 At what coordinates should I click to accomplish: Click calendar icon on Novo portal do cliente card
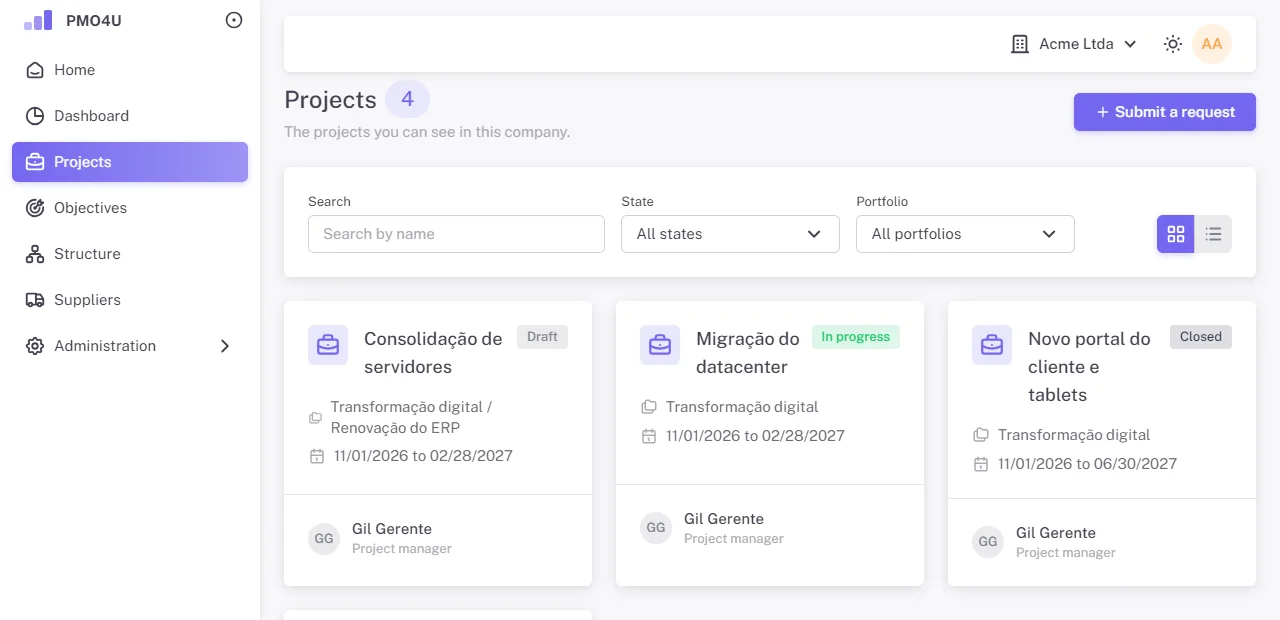[x=981, y=464]
